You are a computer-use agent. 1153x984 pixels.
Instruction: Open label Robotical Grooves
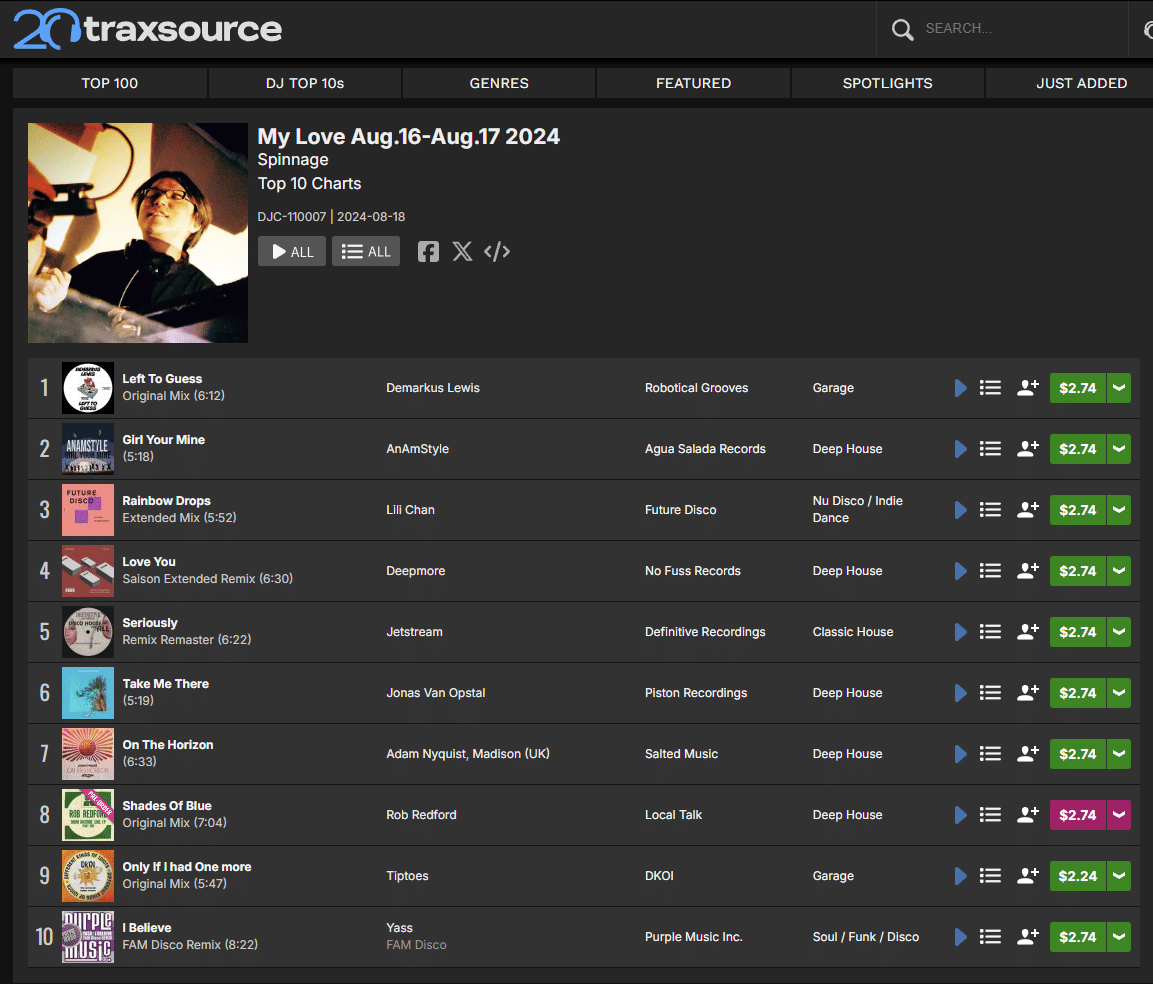[x=696, y=388]
